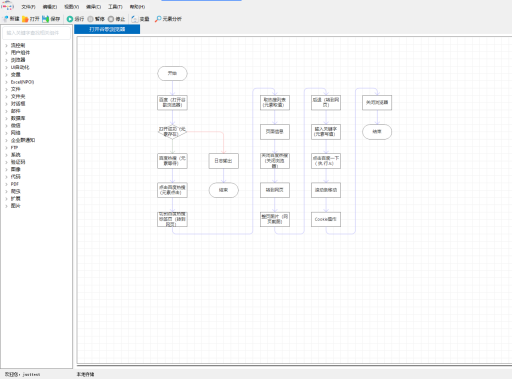Viewport: 512px width, 379px height.
Task: Select the 系统 tree row
Action: pyautogui.click(x=15, y=155)
